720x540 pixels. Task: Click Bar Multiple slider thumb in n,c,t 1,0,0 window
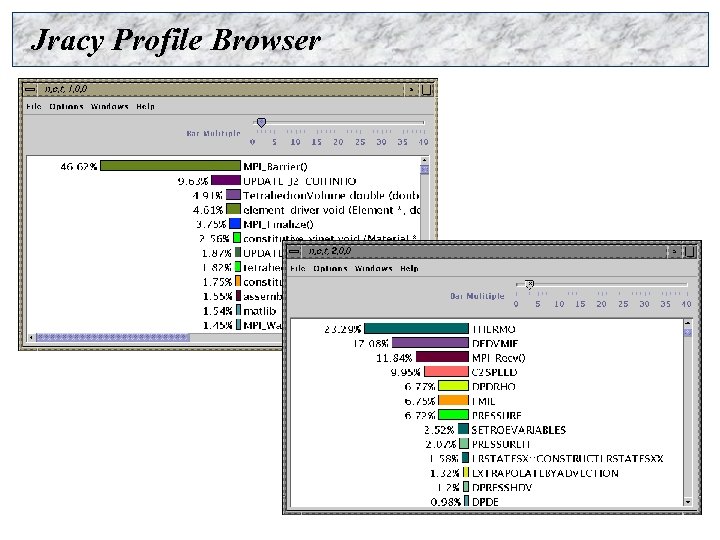click(261, 123)
